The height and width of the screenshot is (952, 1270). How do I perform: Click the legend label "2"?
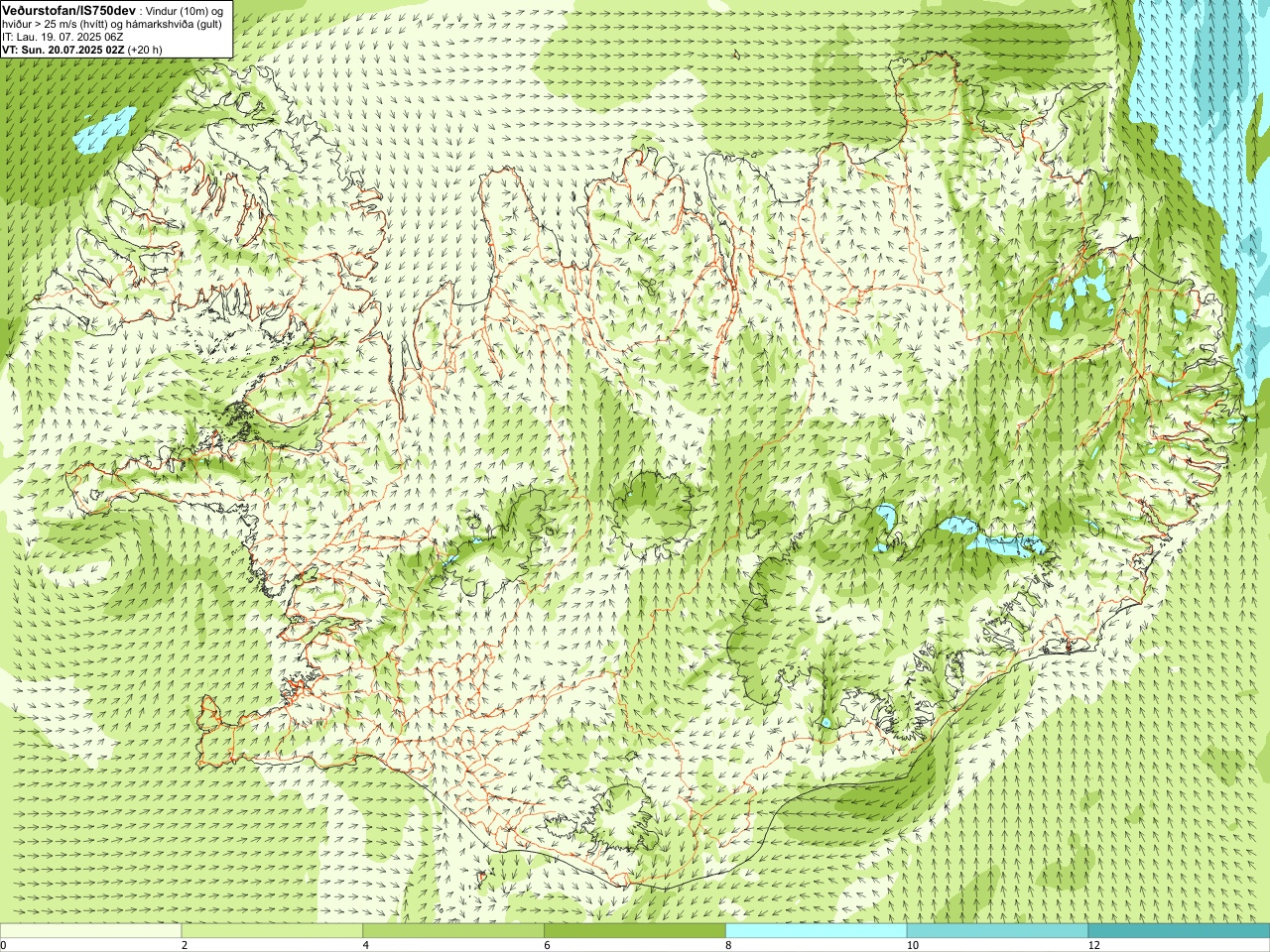[x=185, y=946]
